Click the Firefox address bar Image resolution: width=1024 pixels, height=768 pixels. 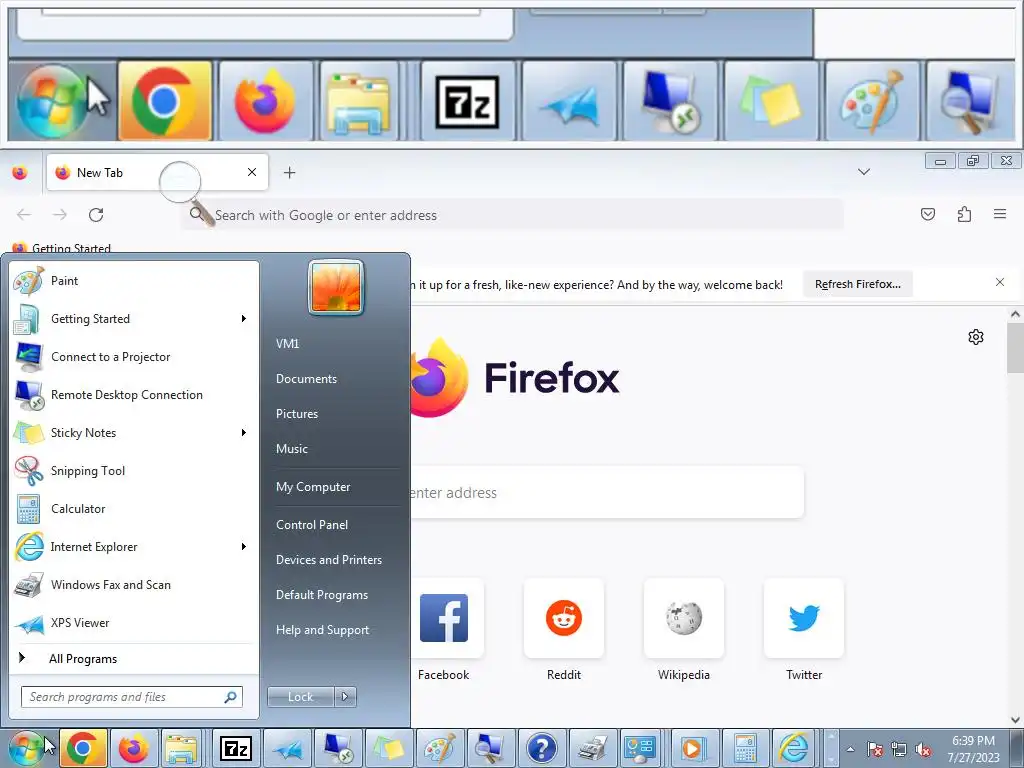[513, 215]
